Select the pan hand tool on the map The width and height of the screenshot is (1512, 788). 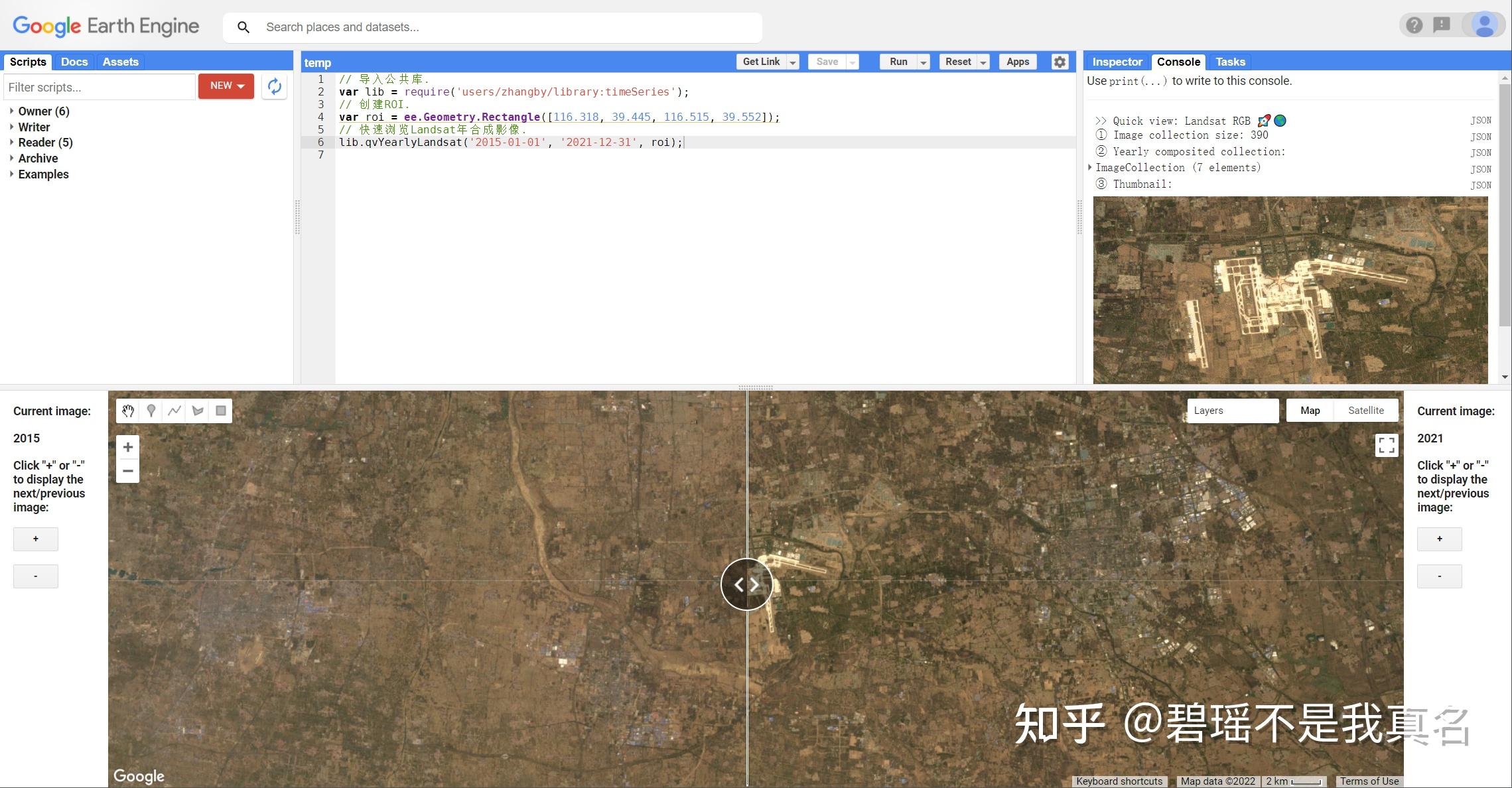(x=127, y=410)
